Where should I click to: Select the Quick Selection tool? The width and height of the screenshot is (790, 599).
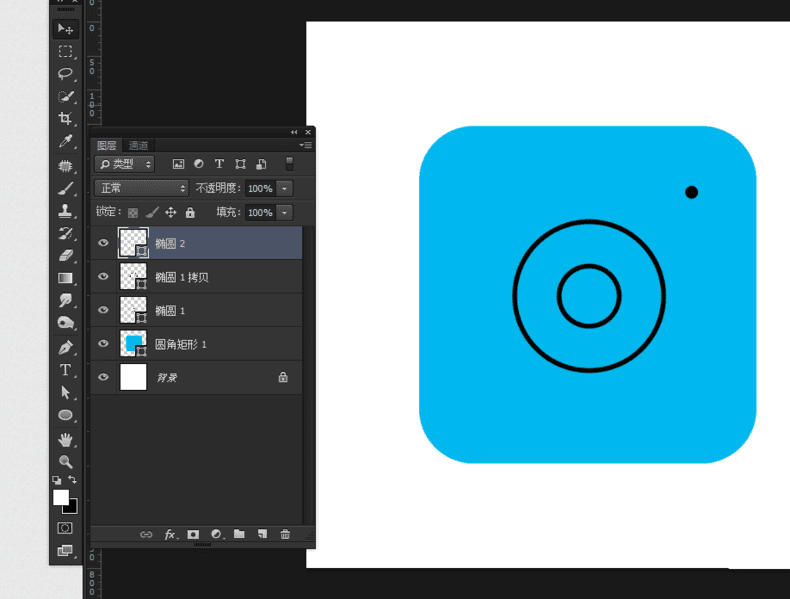(65, 96)
